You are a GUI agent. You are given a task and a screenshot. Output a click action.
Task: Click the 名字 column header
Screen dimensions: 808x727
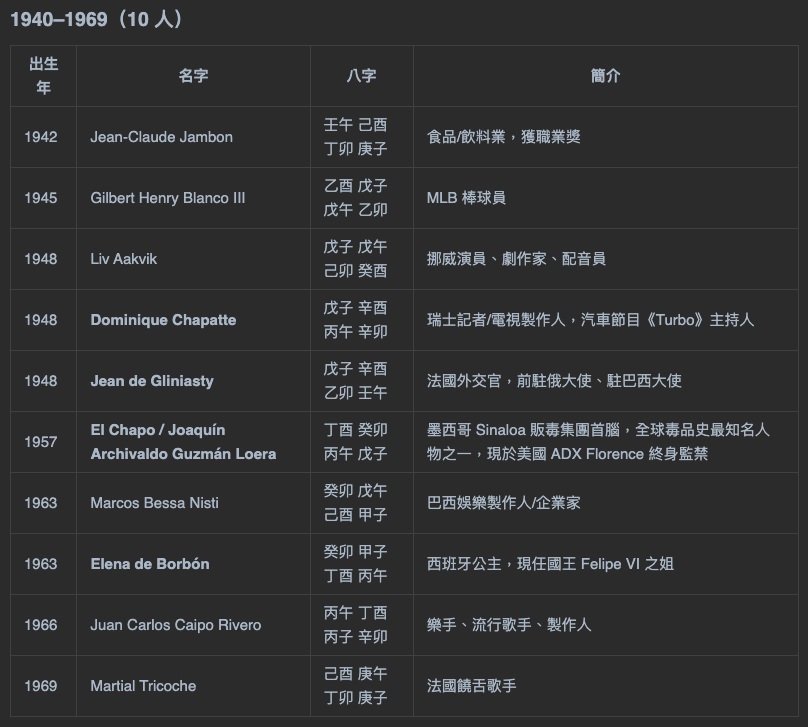(193, 76)
